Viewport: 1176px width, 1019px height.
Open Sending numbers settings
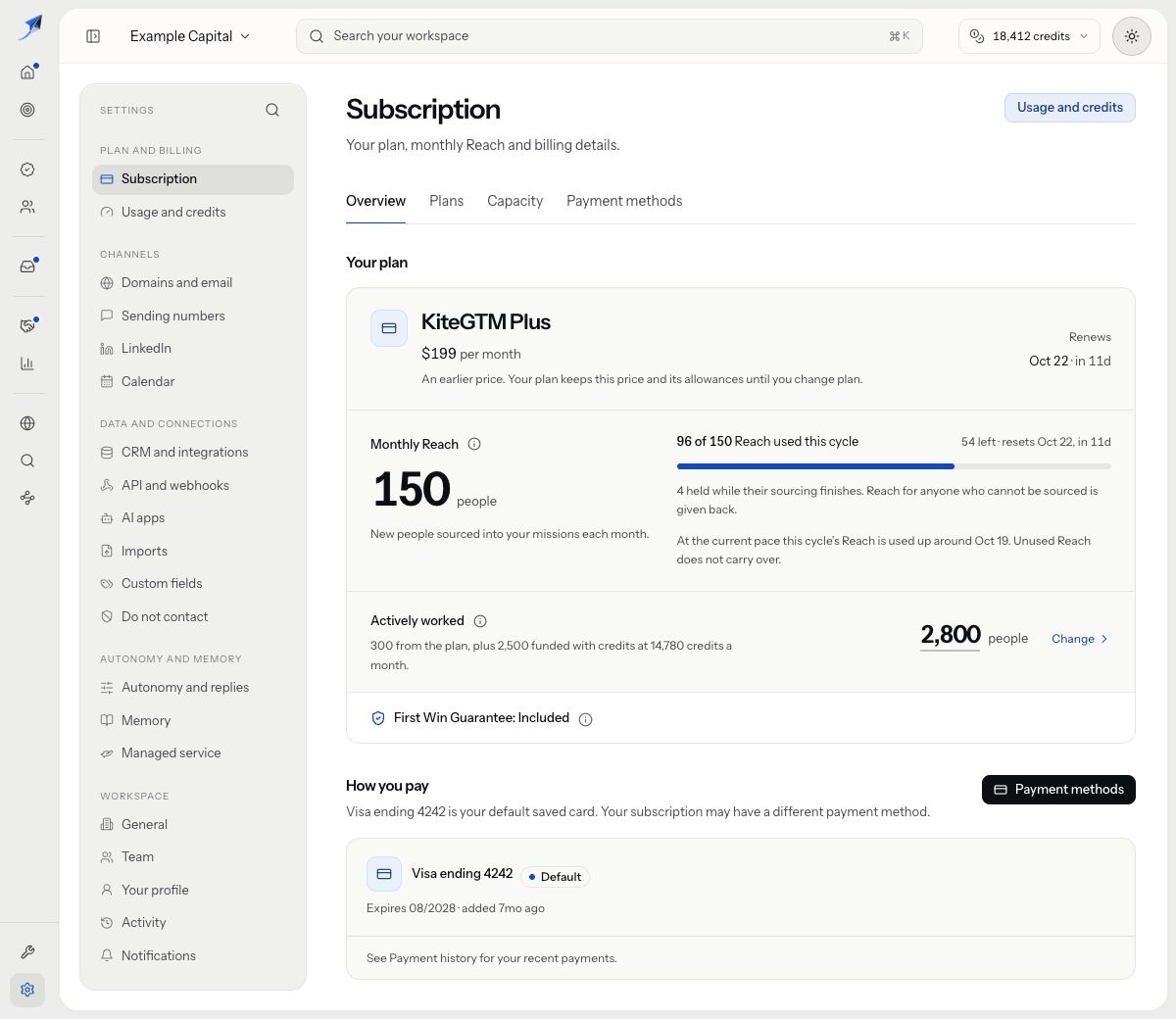point(193,316)
